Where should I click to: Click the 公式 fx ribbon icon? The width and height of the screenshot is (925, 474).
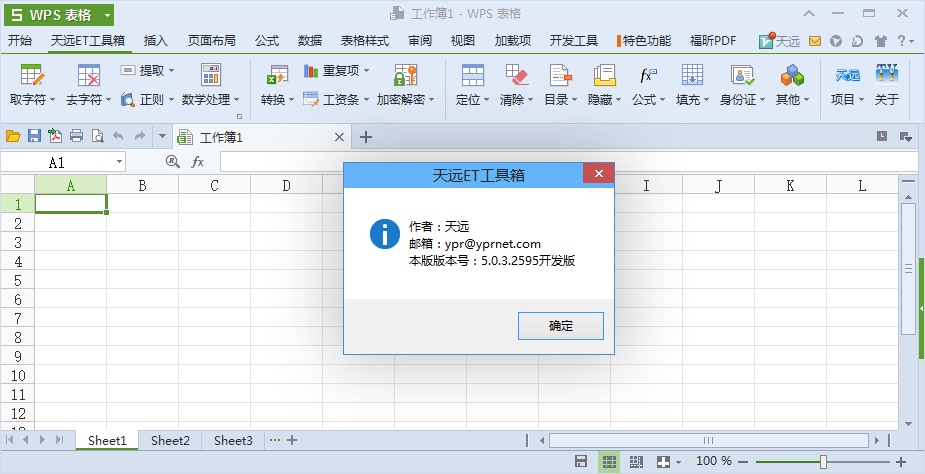pyautogui.click(x=648, y=75)
